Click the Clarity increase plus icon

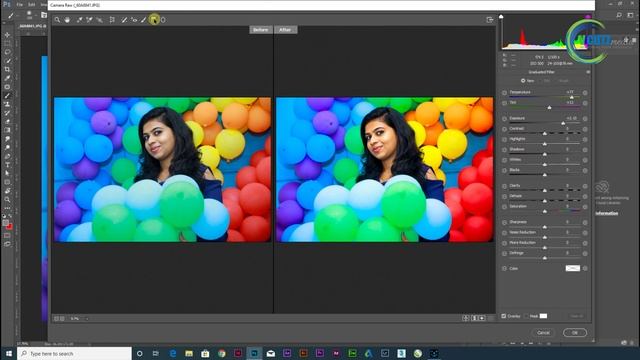point(585,186)
